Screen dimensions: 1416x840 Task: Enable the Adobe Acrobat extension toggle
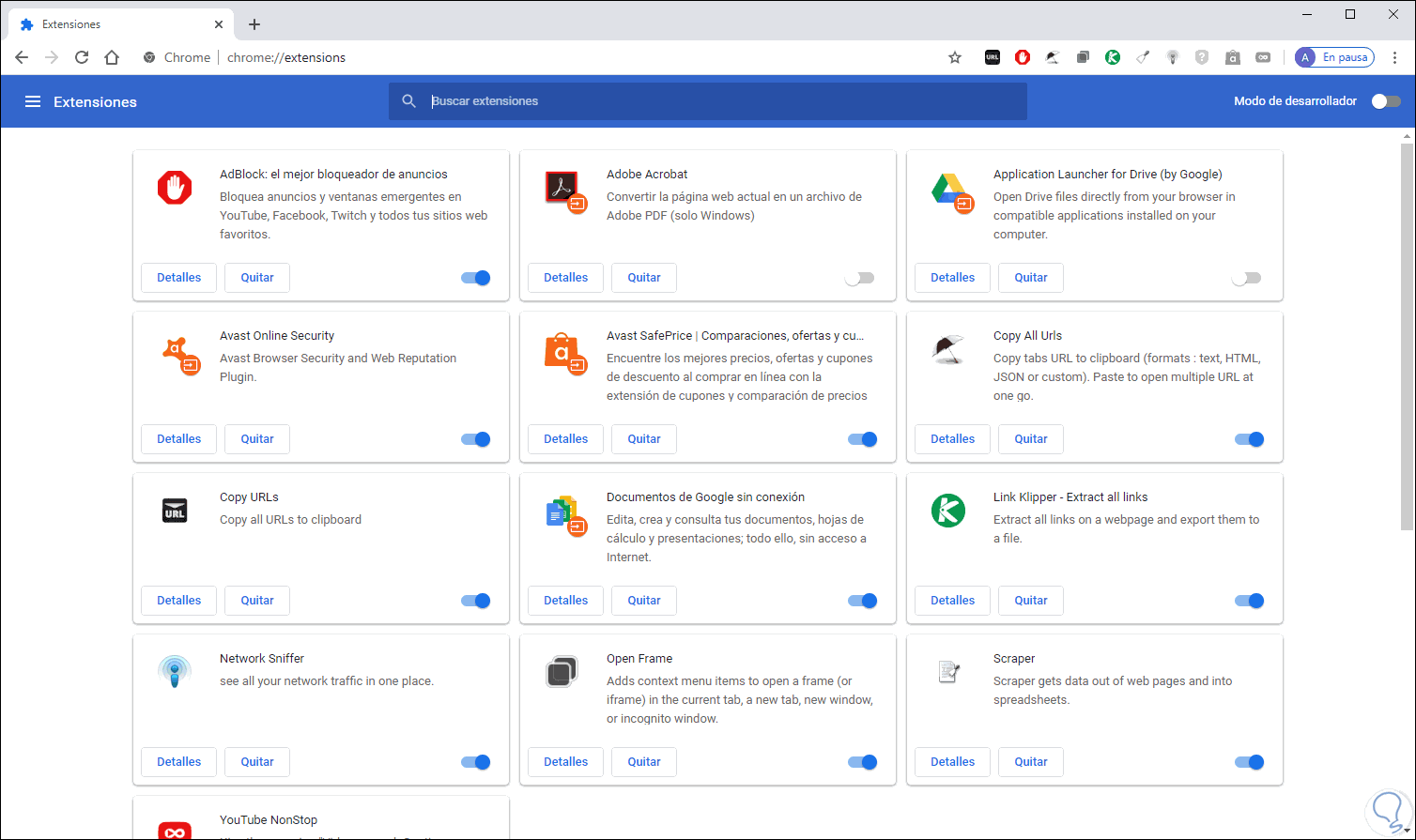click(859, 278)
